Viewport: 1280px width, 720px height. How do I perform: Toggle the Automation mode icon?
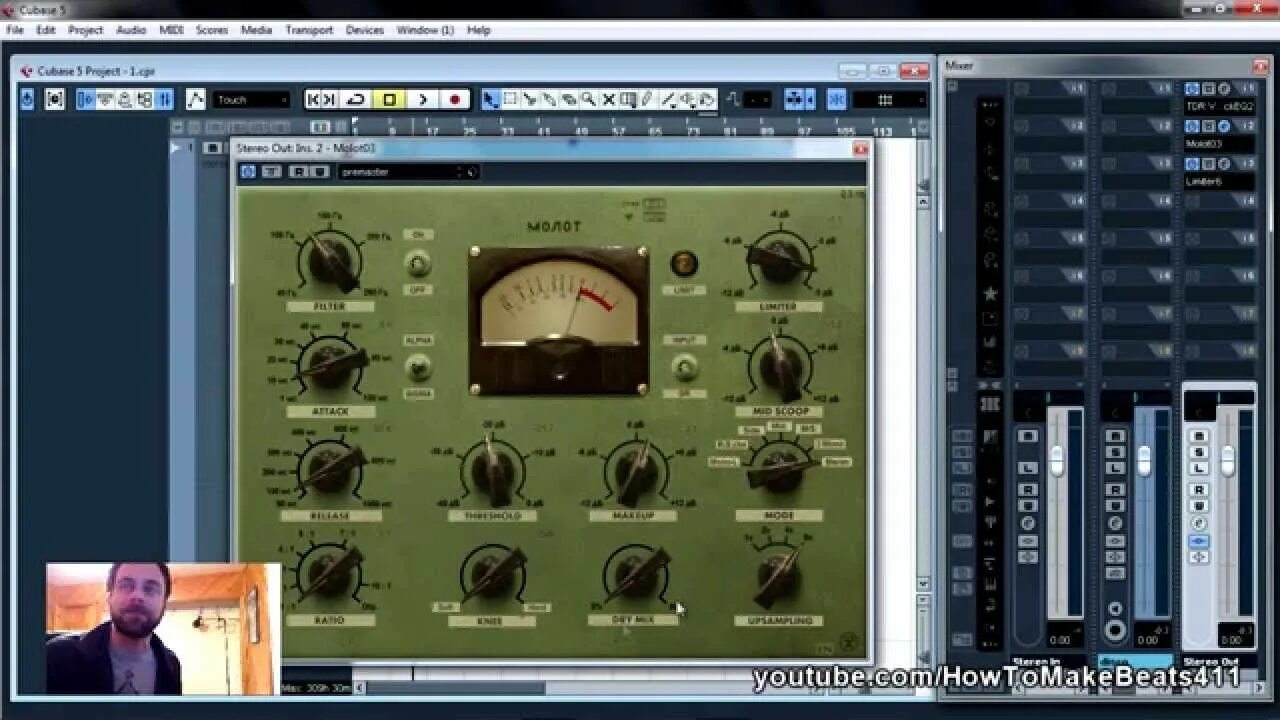tap(196, 99)
